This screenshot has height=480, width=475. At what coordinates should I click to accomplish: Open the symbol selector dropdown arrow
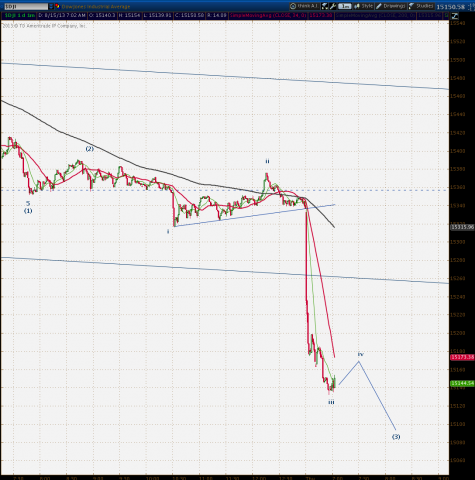(x=51, y=6)
